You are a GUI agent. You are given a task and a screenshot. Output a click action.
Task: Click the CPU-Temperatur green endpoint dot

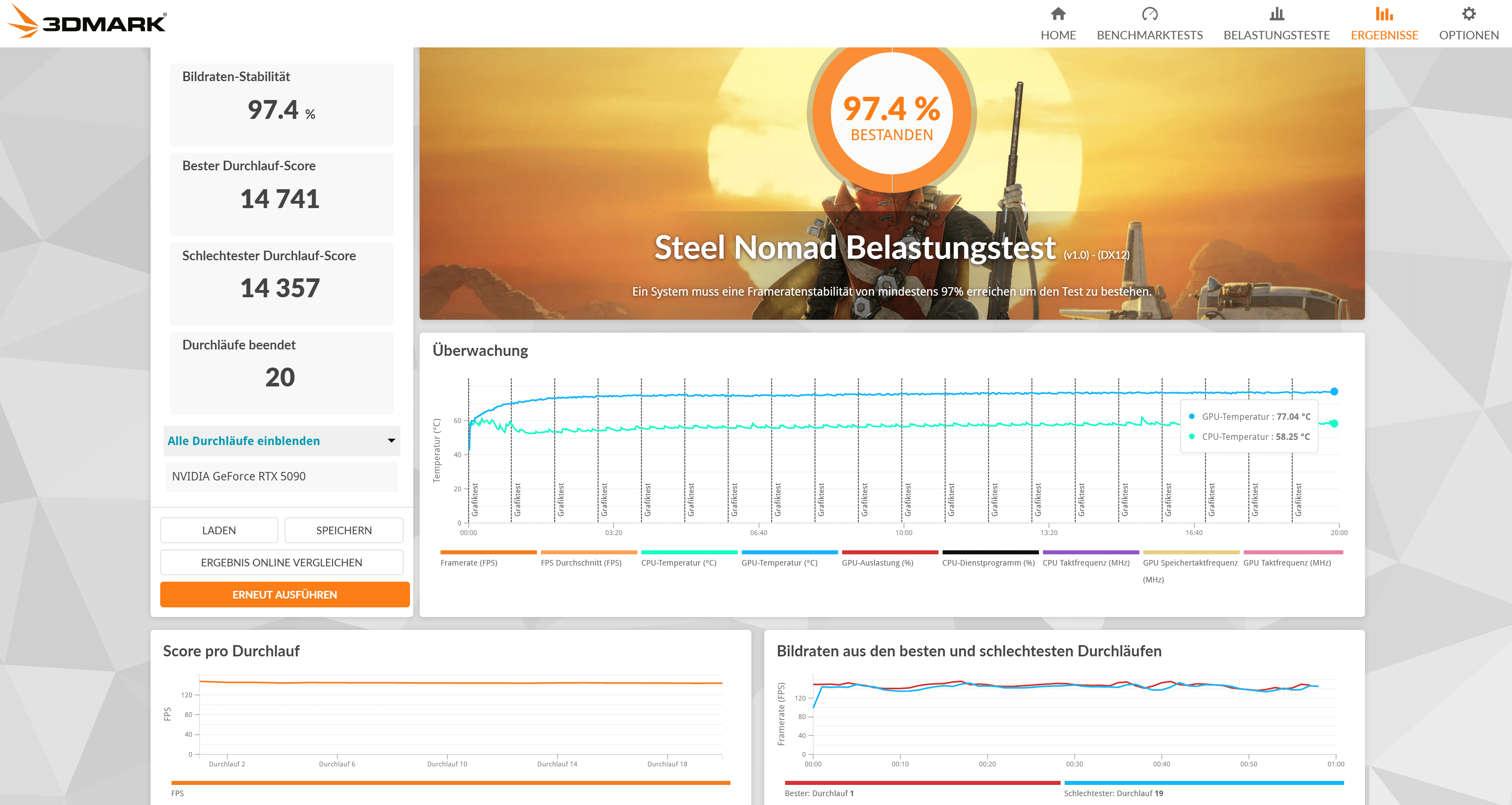pos(1334,423)
